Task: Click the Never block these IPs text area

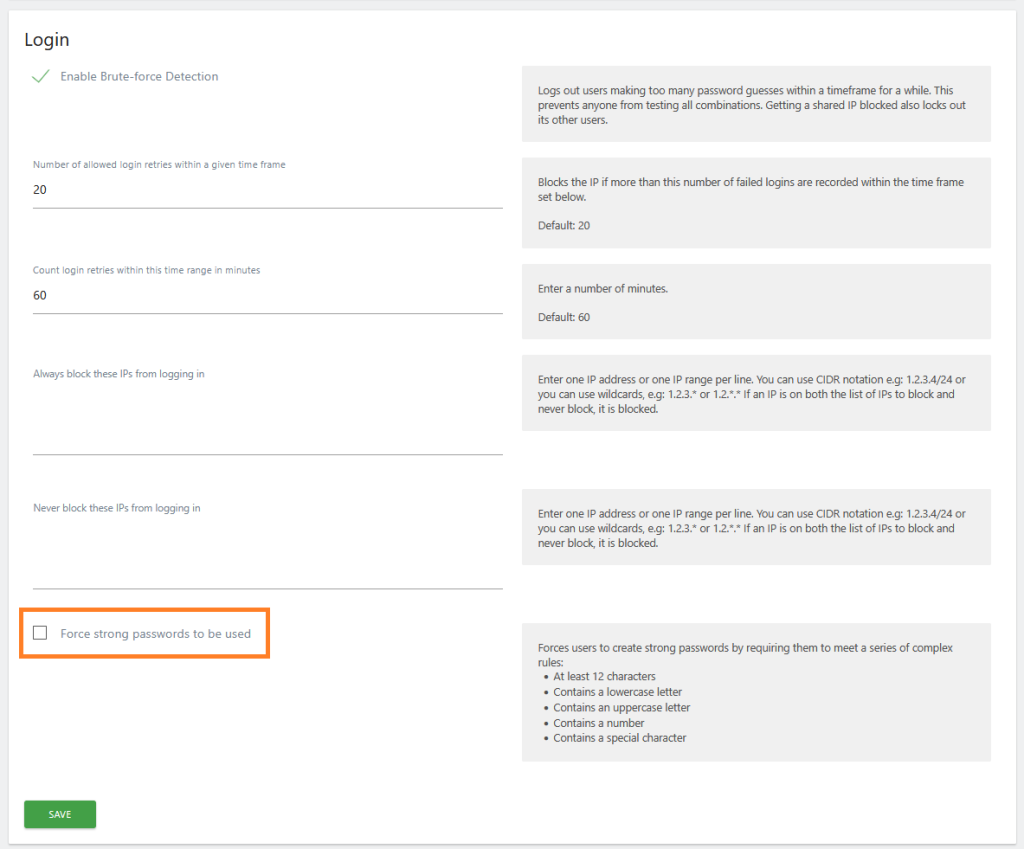Action: (267, 554)
